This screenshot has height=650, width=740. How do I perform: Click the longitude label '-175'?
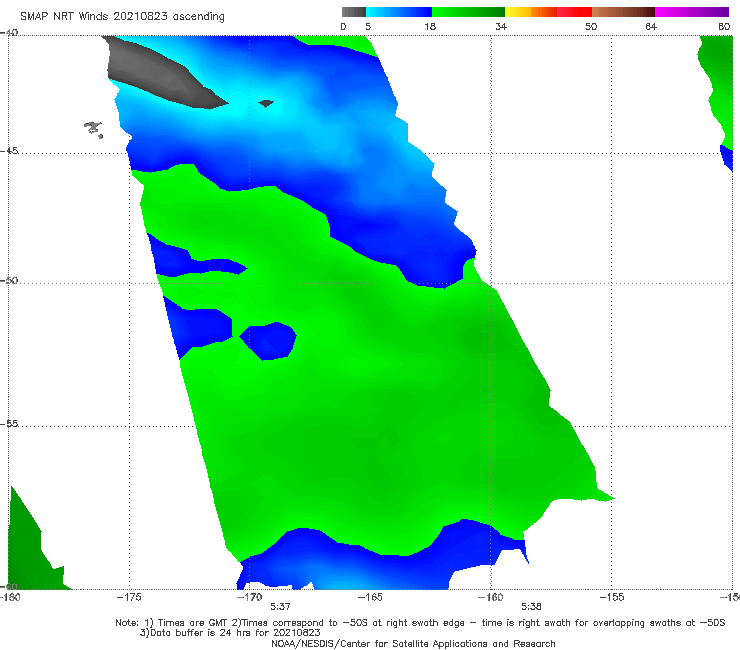(x=129, y=597)
